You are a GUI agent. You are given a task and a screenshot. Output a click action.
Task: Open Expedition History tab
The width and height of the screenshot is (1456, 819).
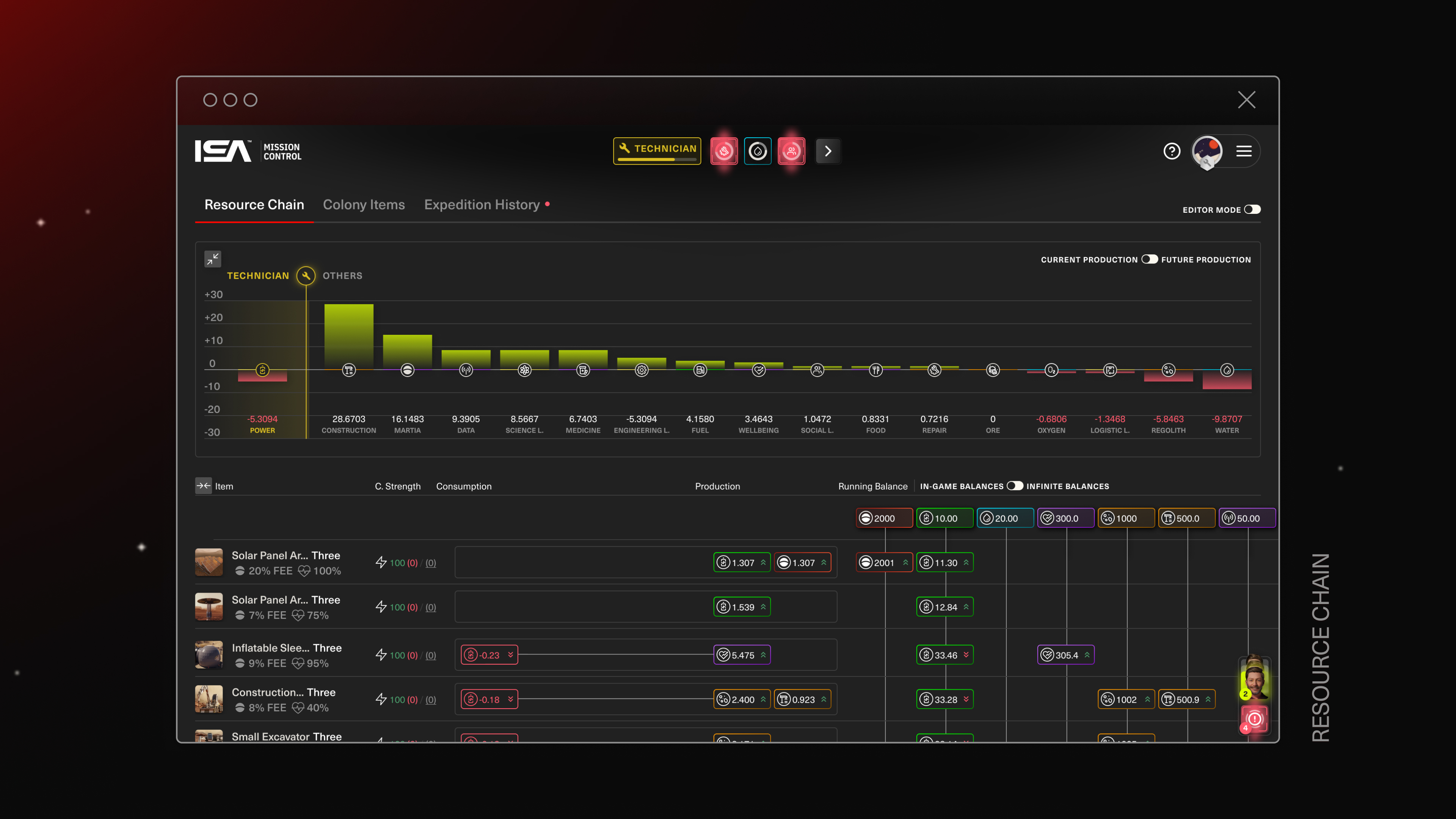[x=482, y=205]
